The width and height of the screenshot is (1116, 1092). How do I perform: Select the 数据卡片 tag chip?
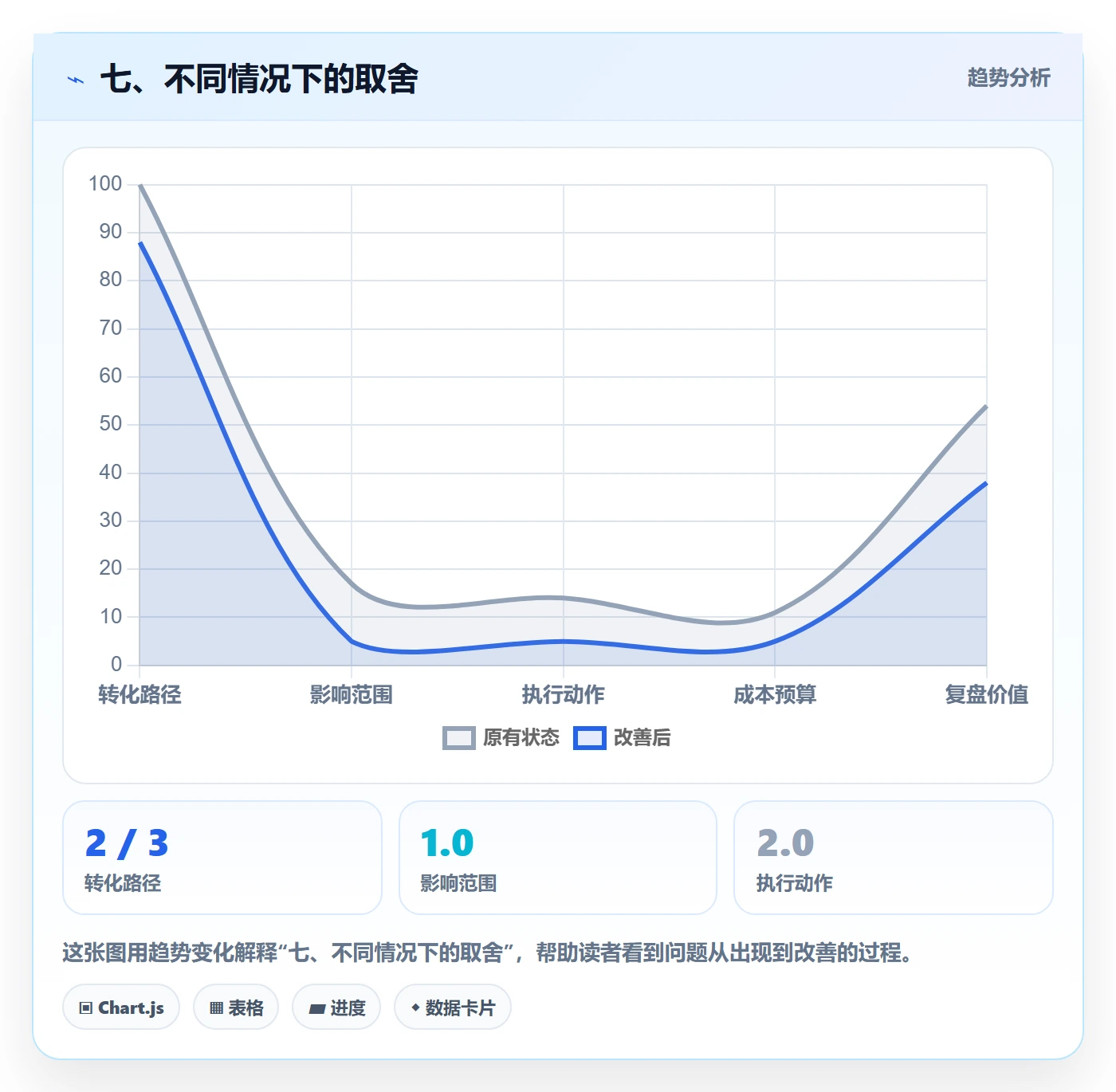[x=453, y=1008]
